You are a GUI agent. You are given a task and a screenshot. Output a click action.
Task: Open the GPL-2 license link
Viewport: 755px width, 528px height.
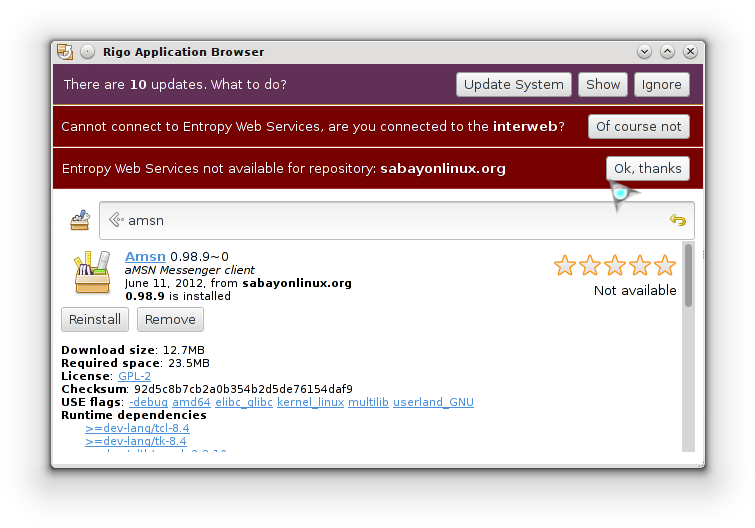point(134,376)
